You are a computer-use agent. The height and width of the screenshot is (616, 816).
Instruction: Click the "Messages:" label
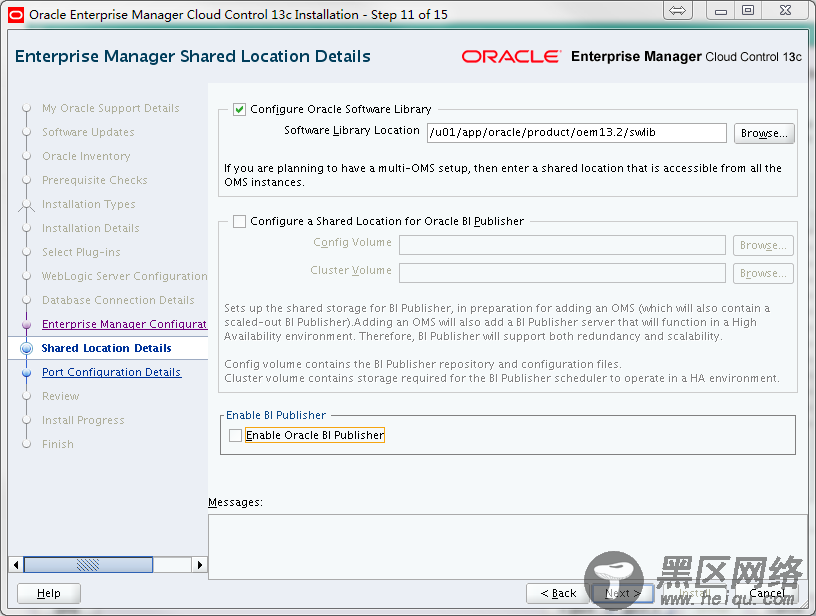tap(235, 503)
